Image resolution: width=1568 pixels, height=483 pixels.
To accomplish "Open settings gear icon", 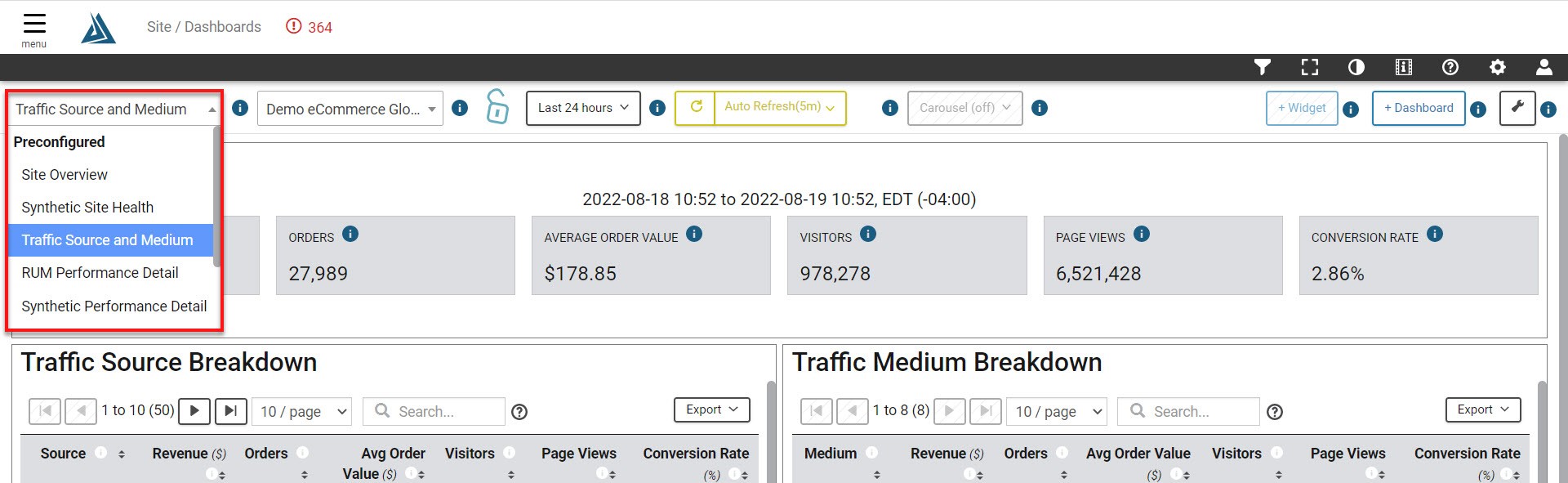I will (x=1498, y=67).
